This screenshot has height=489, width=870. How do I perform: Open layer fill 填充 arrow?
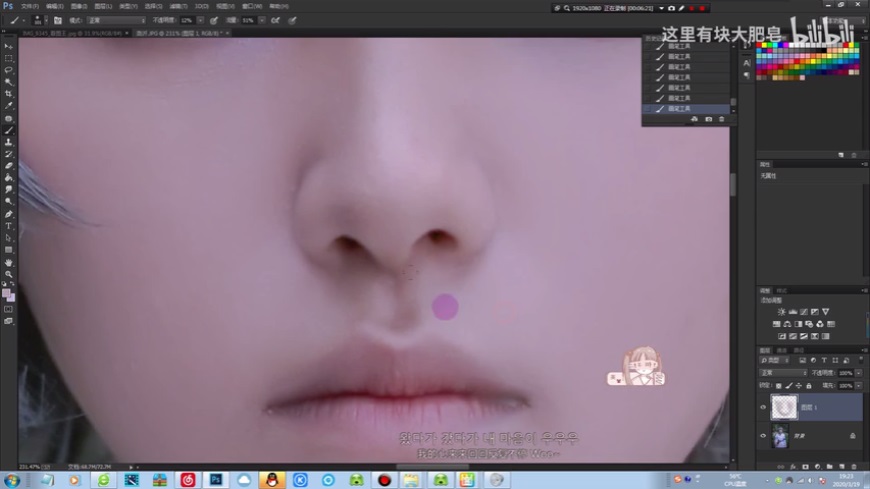click(859, 386)
